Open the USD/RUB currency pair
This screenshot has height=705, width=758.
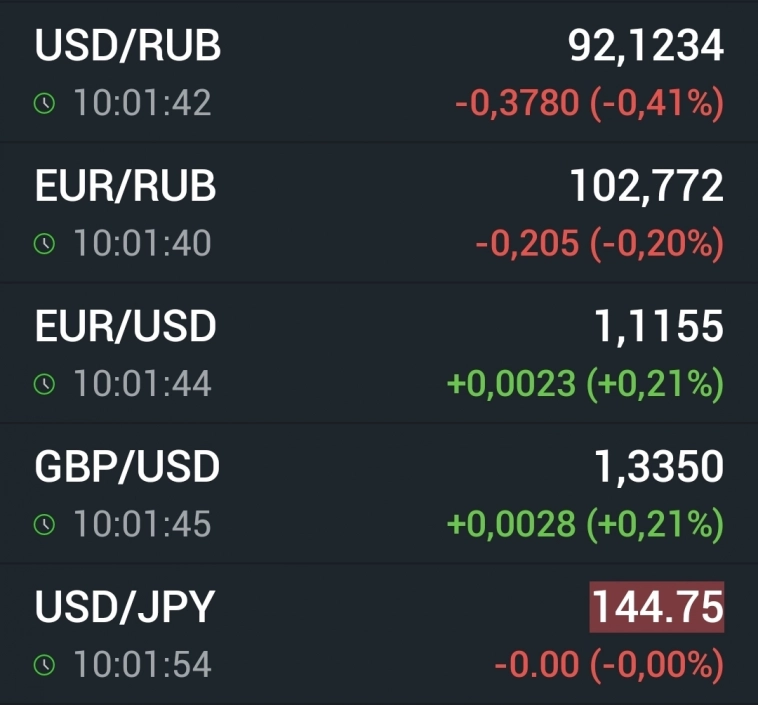[x=128, y=46]
